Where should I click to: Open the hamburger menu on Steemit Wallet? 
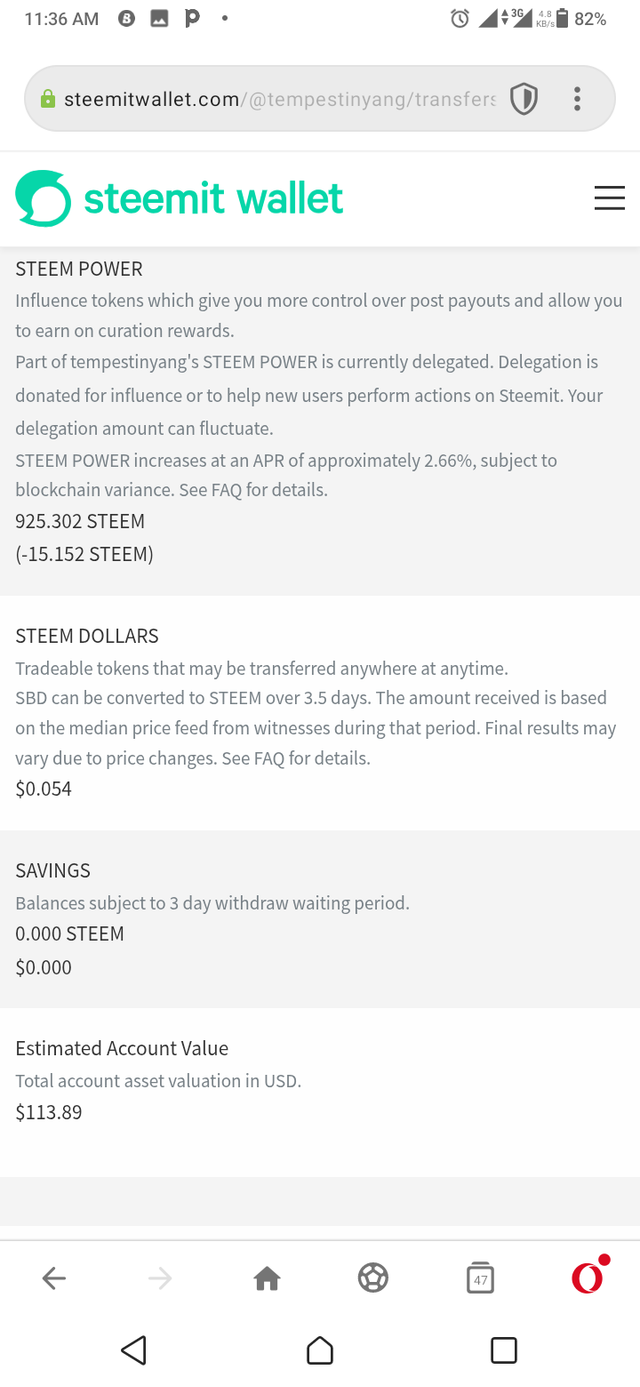[609, 198]
